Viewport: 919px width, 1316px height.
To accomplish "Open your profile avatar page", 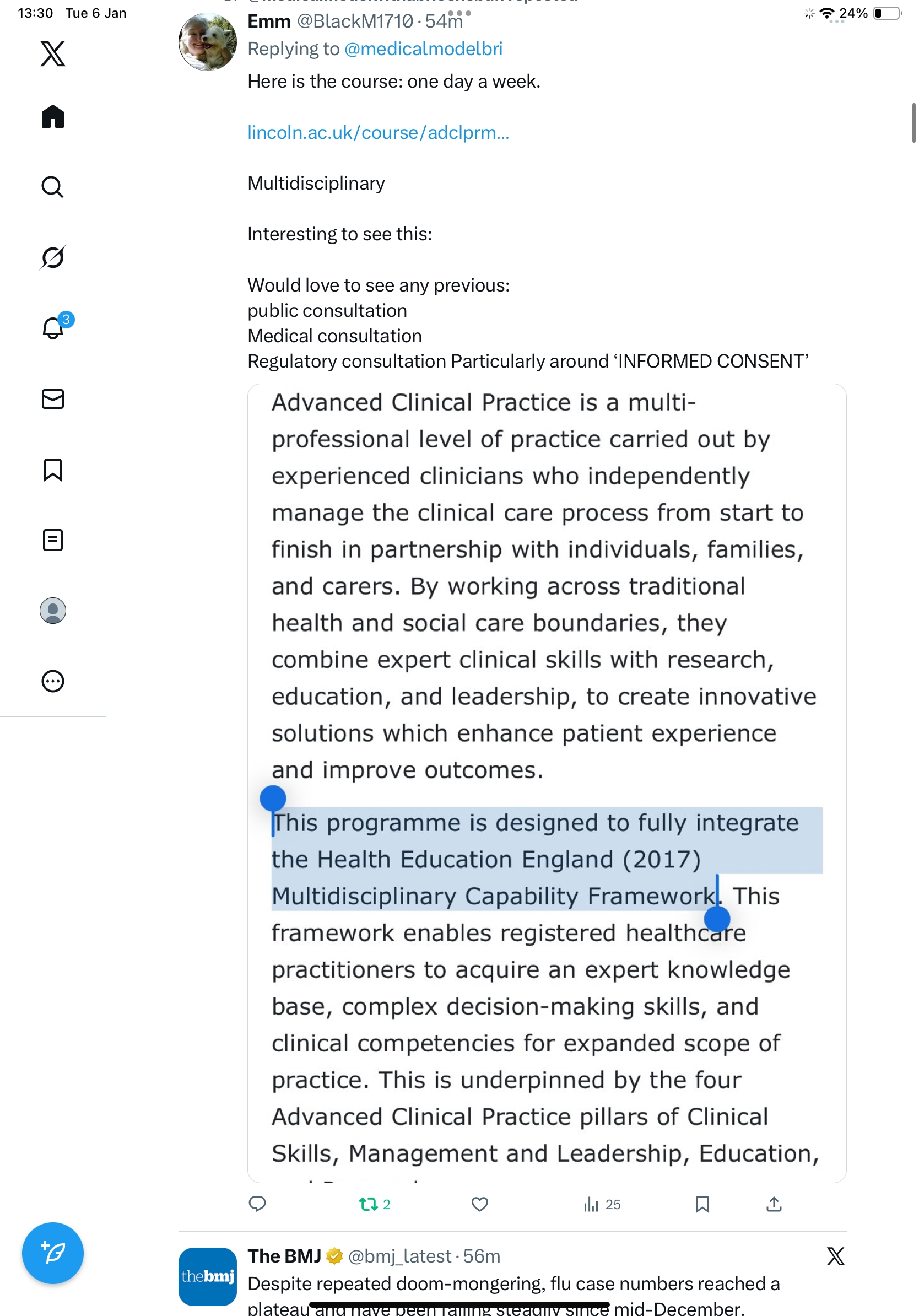I will (53, 611).
